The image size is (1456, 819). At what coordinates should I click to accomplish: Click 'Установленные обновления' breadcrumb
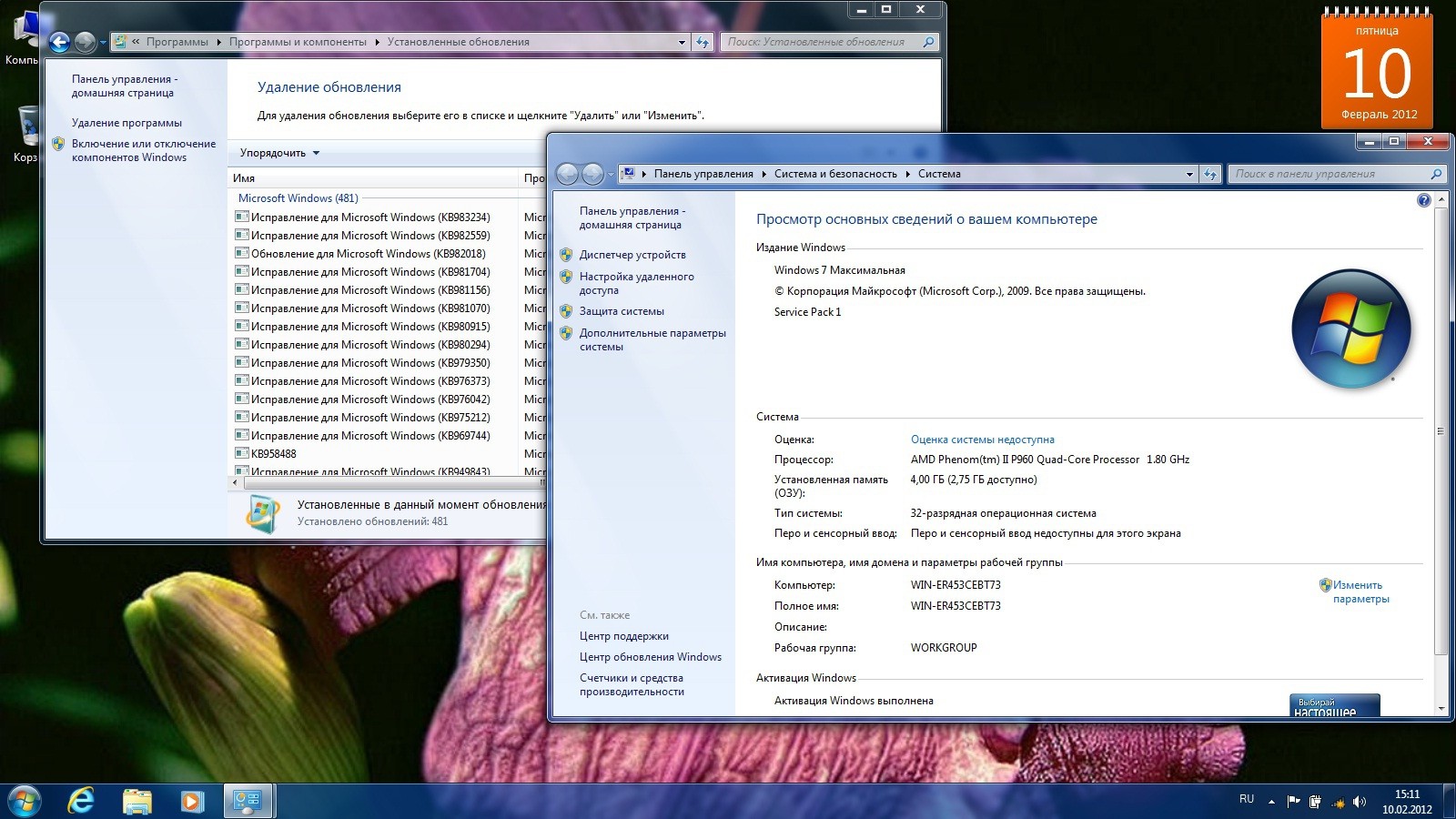coord(458,42)
